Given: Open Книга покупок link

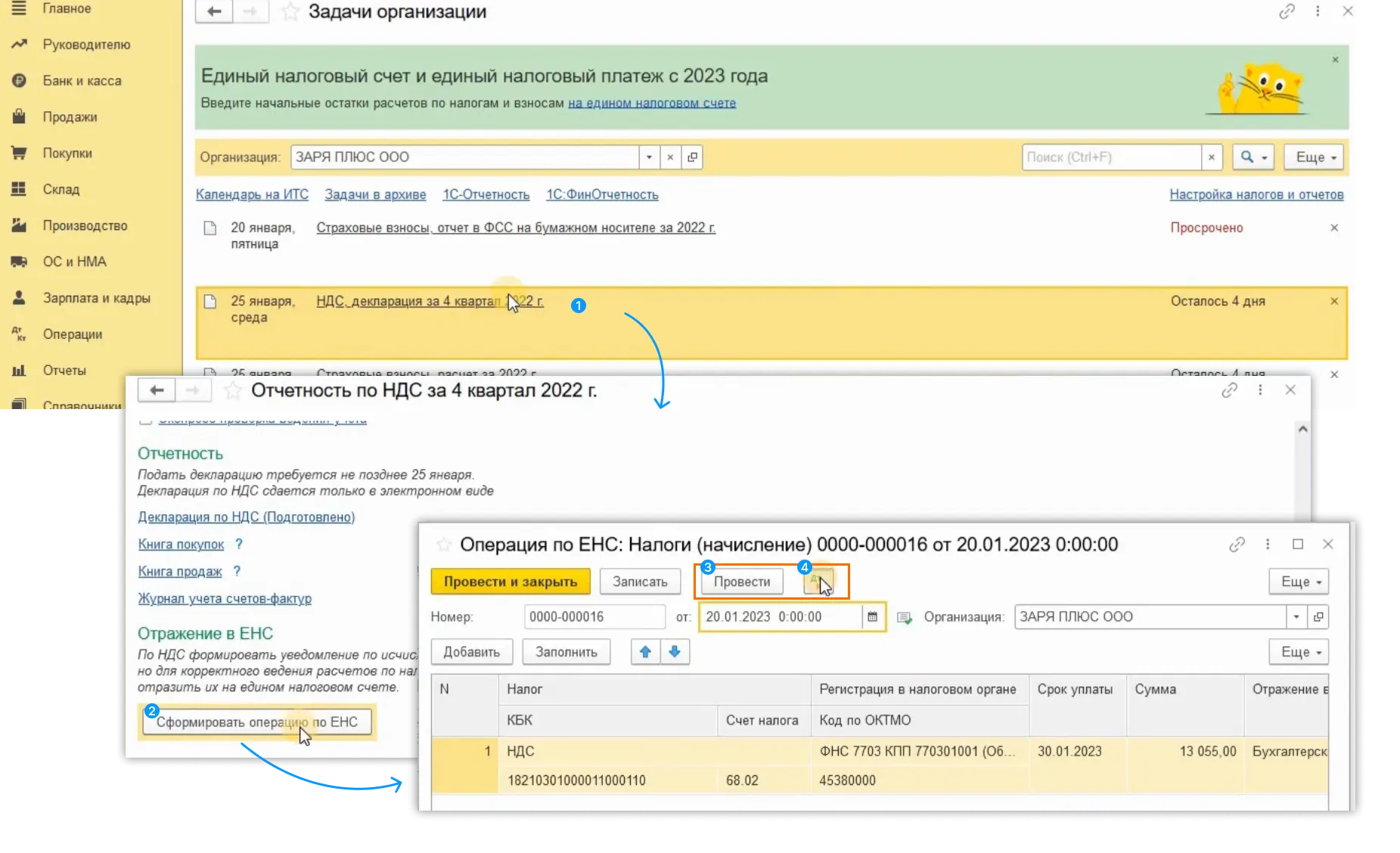Looking at the screenshot, I should pos(181,544).
